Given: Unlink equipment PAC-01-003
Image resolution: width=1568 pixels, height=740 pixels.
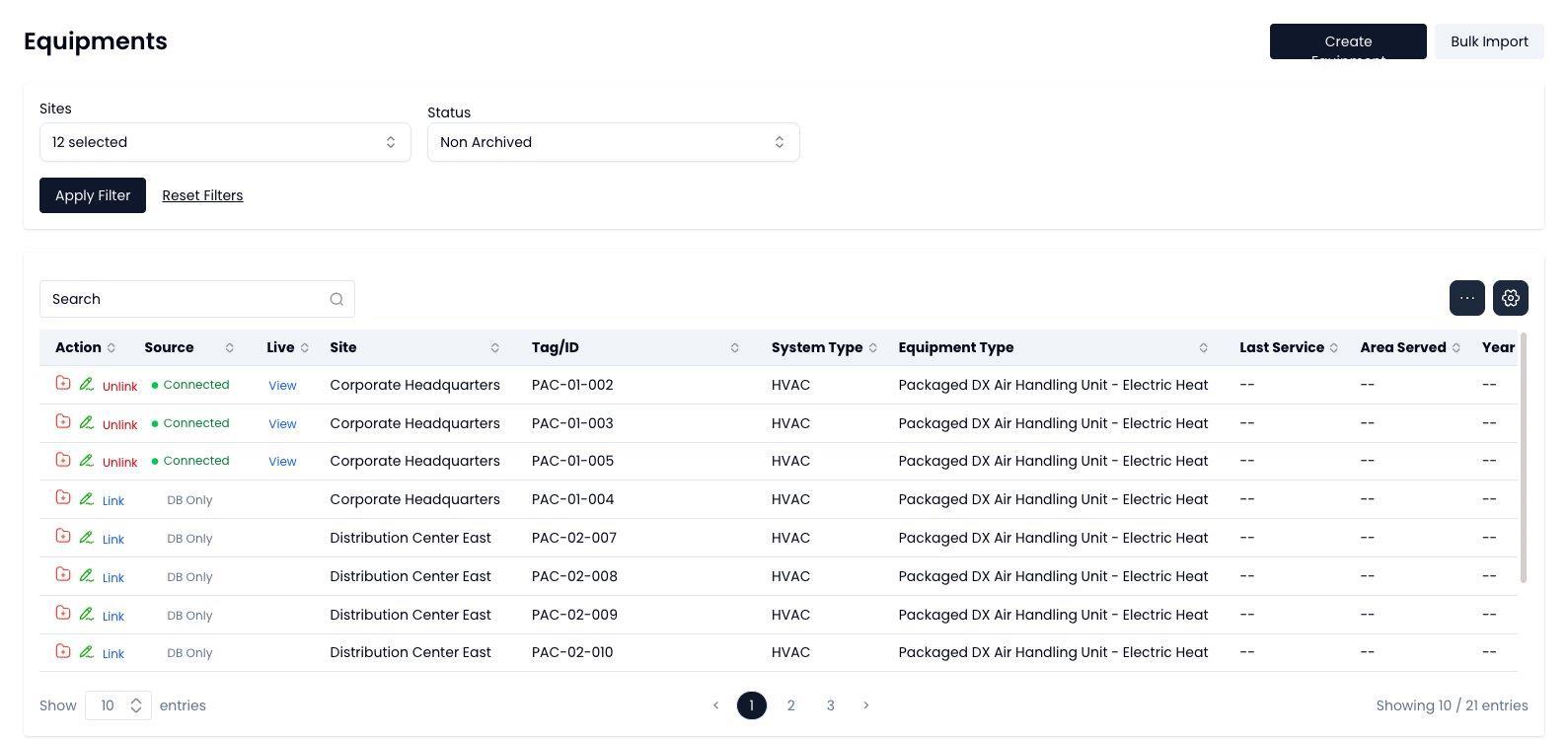Looking at the screenshot, I should pos(119,425).
